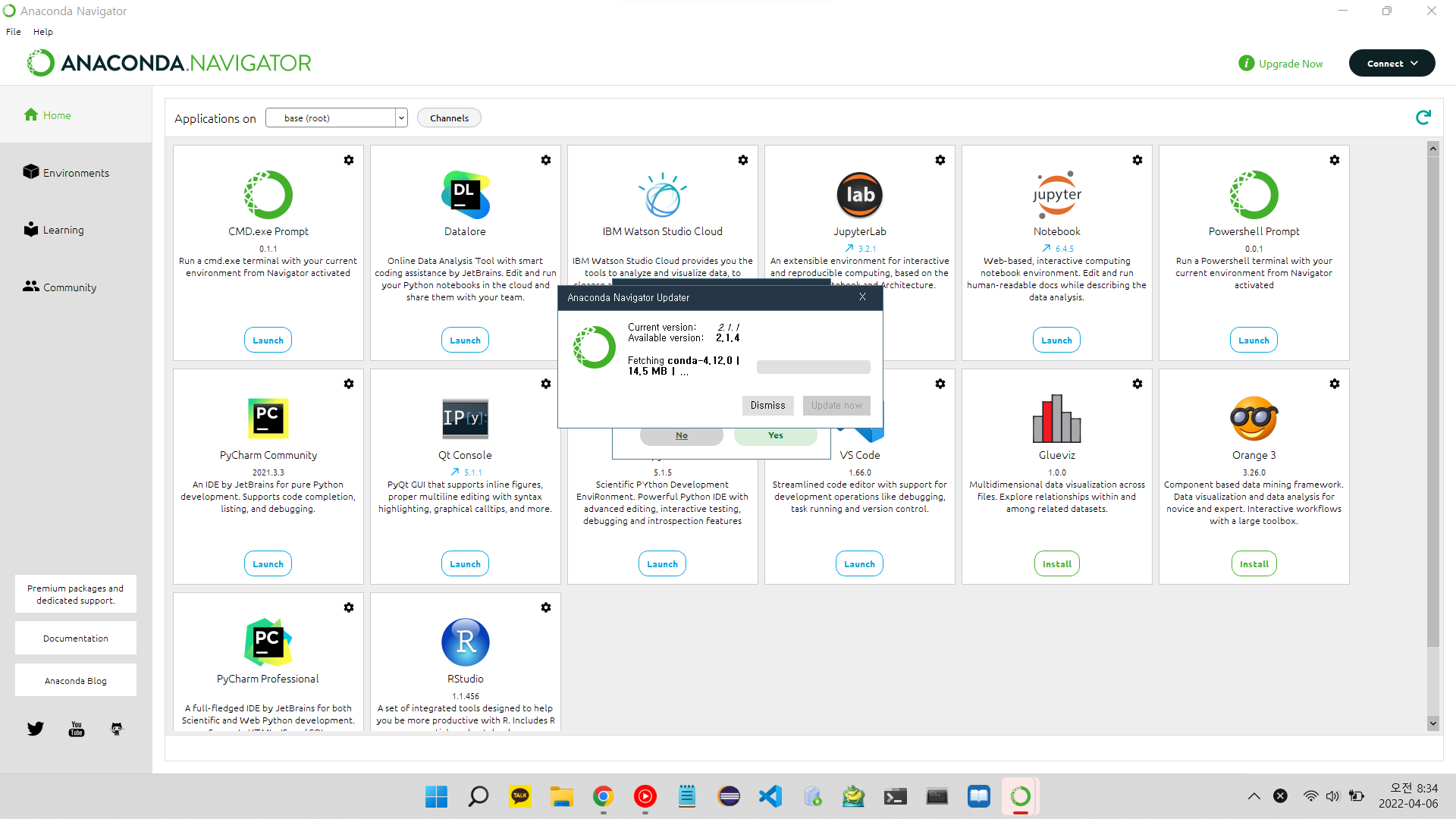Click Yes in the background dialog

(x=775, y=436)
